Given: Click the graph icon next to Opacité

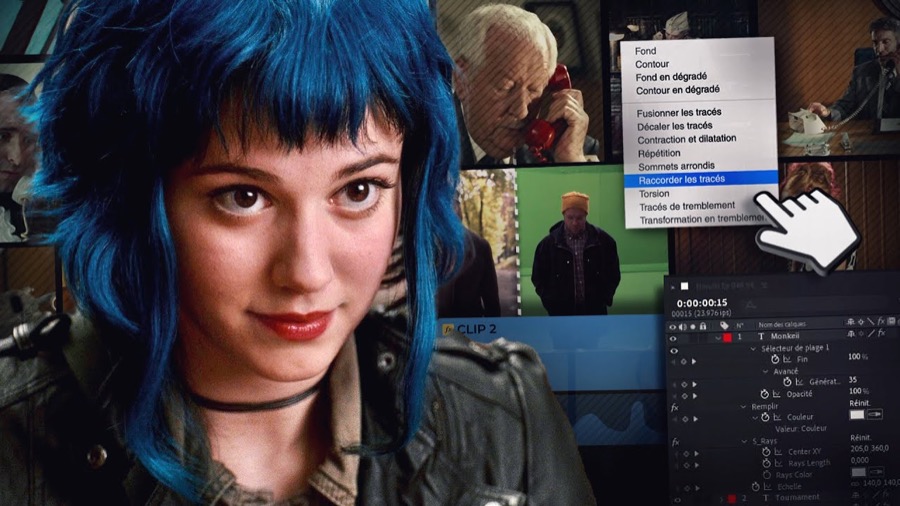Looking at the screenshot, I should pyautogui.click(x=777, y=394).
